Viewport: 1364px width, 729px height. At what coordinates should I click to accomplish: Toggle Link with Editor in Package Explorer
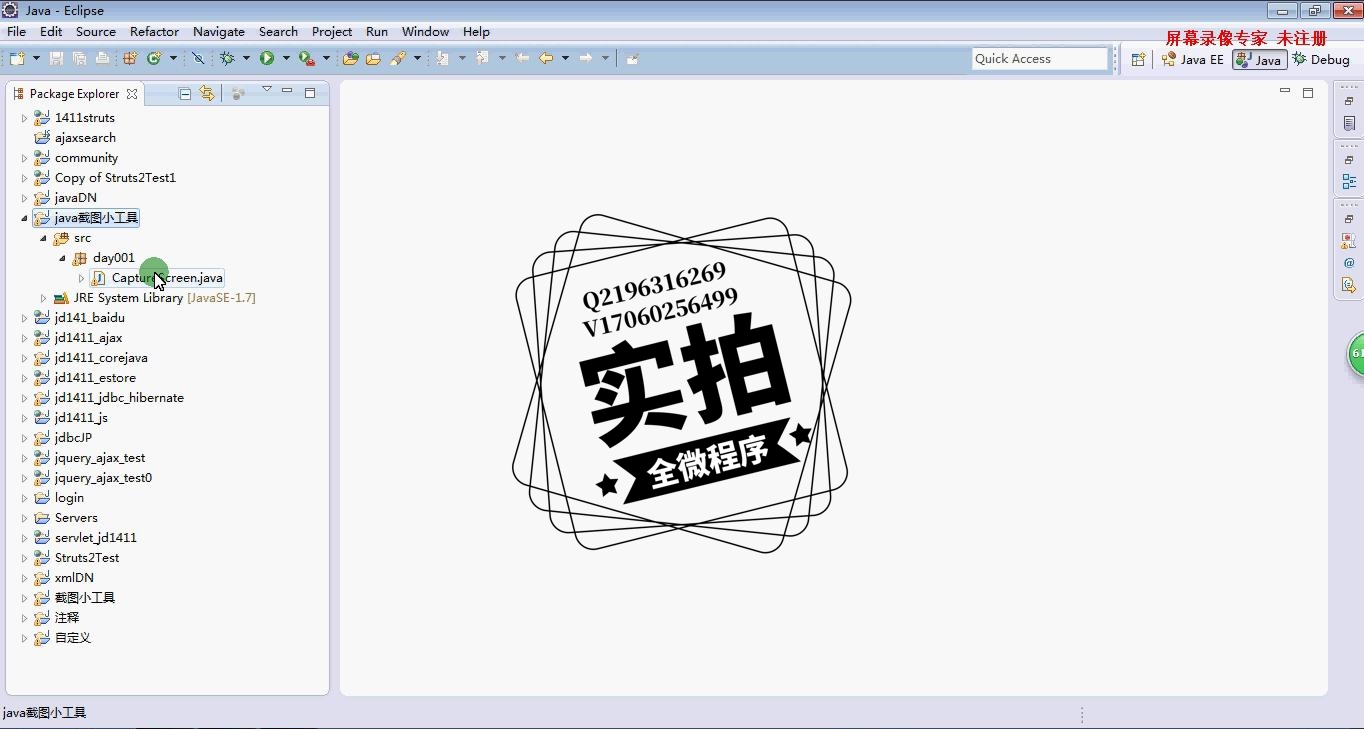tap(207, 93)
